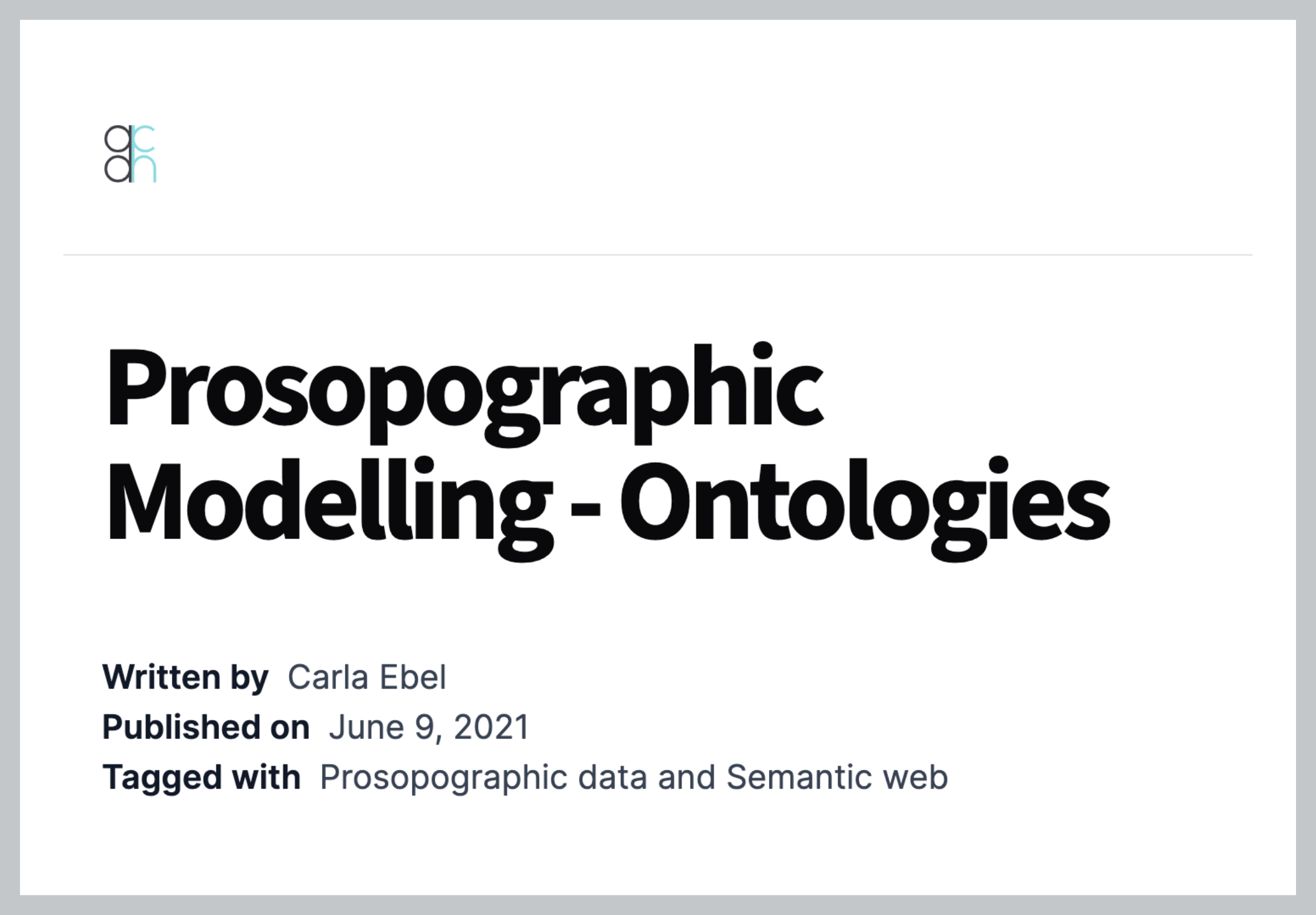Click the empty white area right of the logo

pos(688,154)
